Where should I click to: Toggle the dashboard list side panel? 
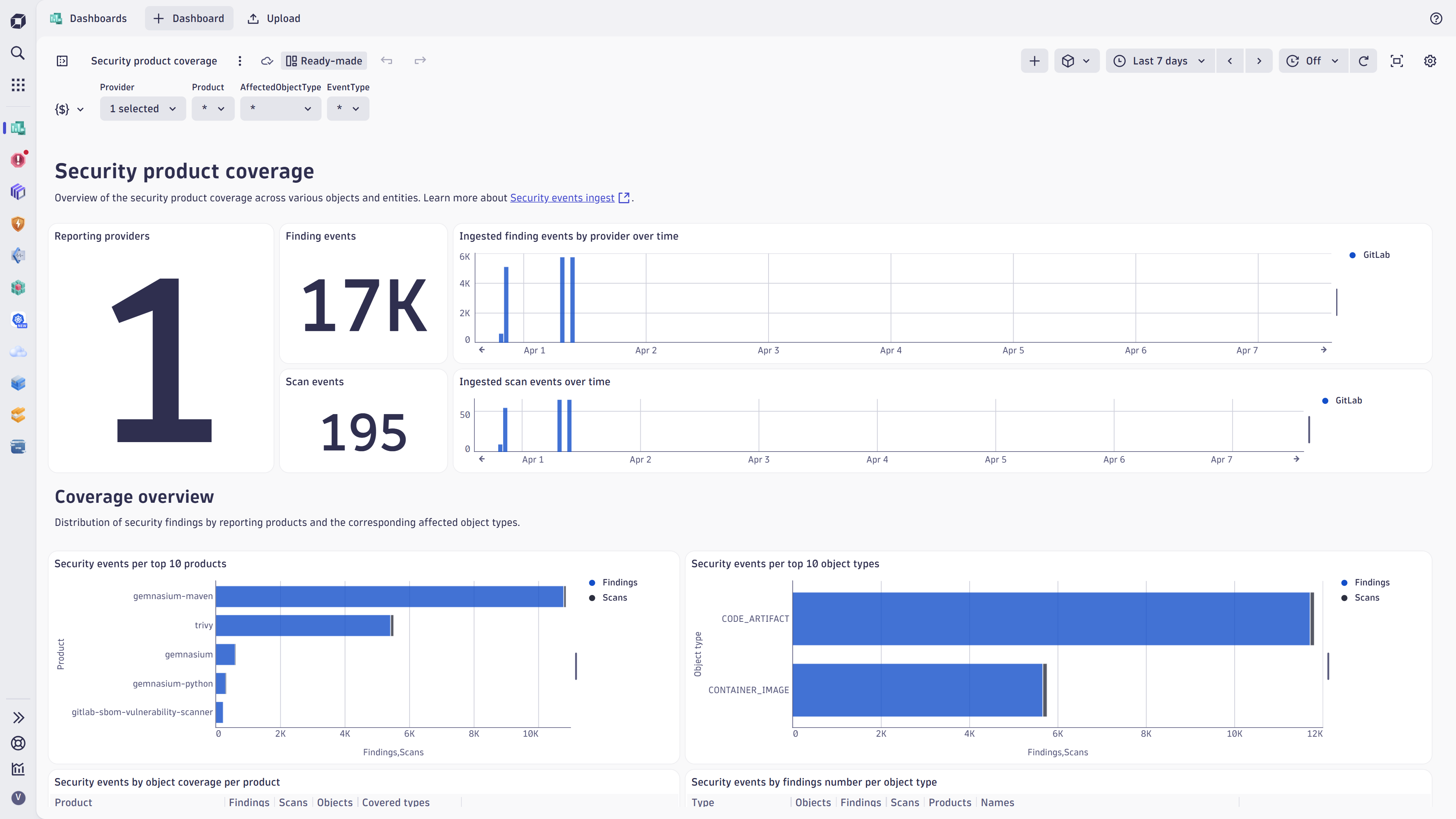[x=62, y=61]
